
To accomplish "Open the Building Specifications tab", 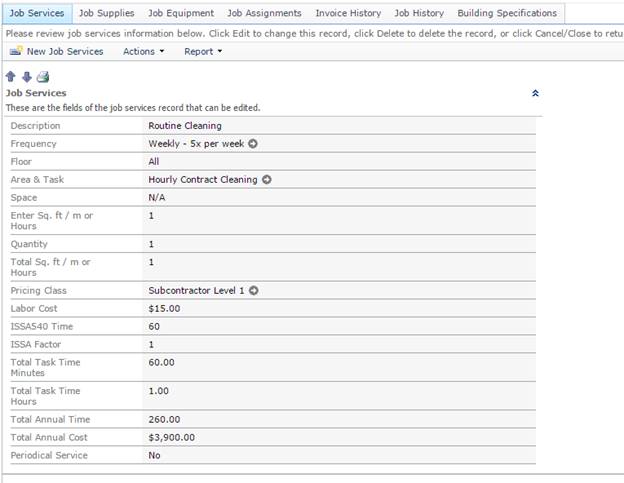I will [507, 13].
